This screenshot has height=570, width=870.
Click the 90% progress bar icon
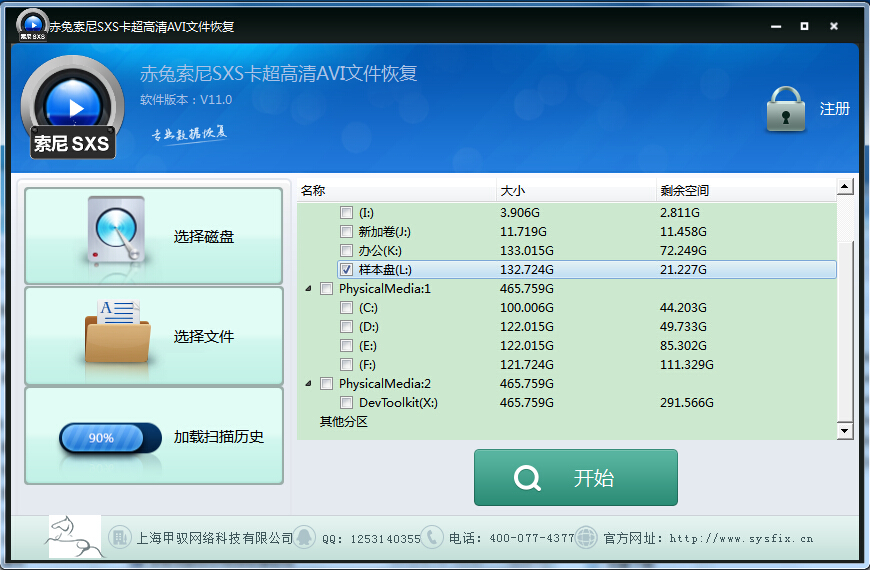click(x=110, y=438)
